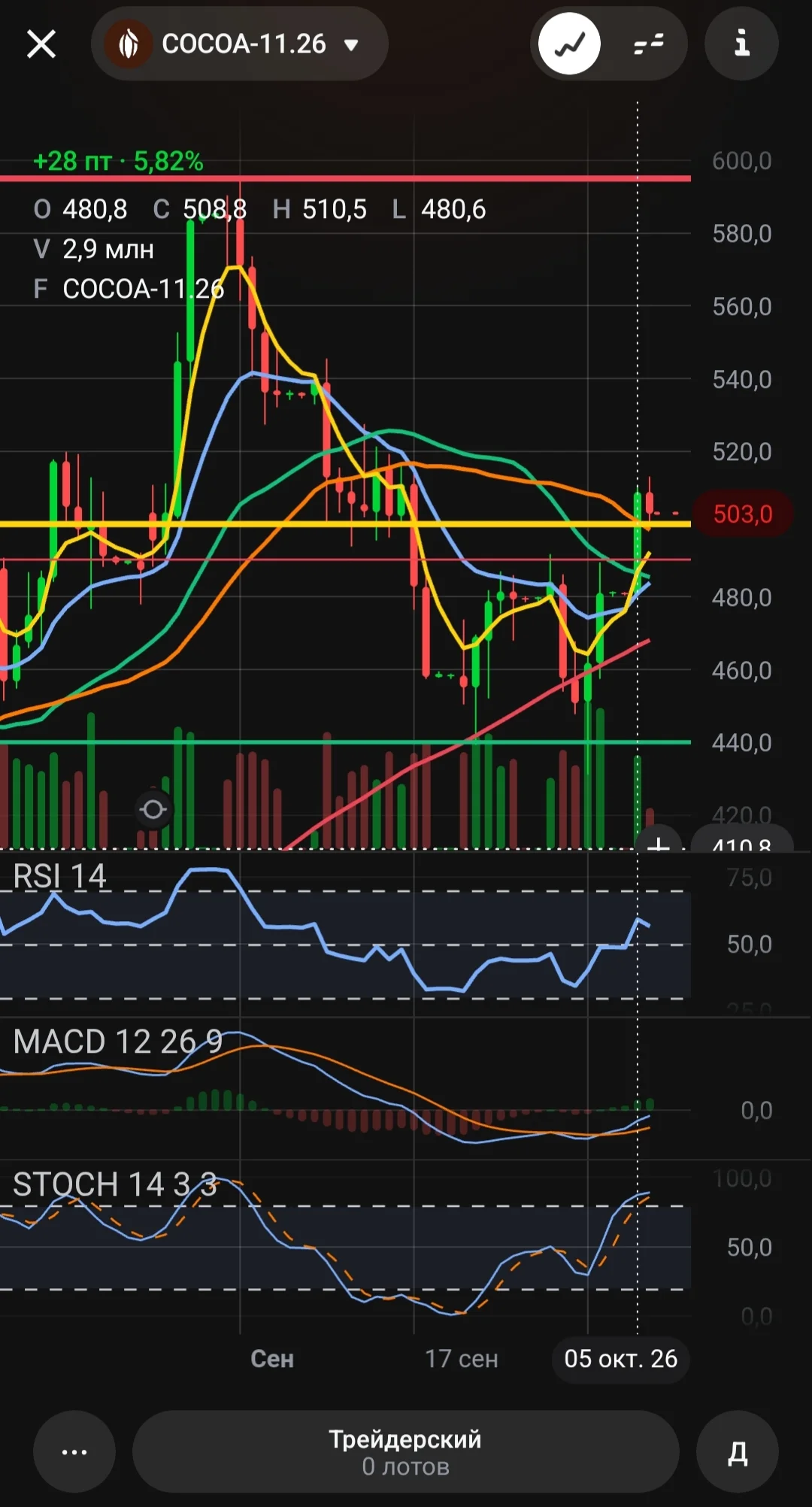Tap the 560,0 price axis label

point(742,306)
